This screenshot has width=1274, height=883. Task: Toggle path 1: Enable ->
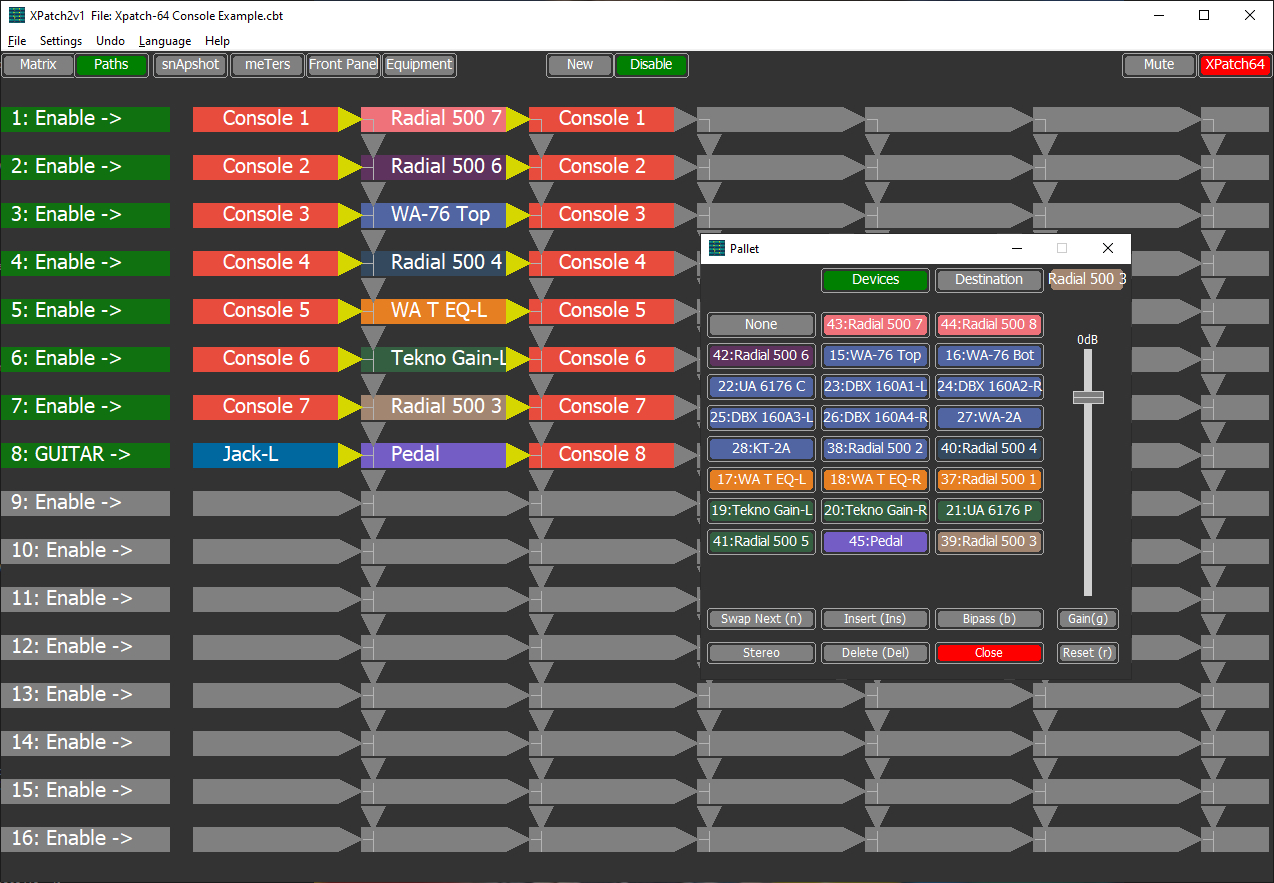(x=85, y=119)
